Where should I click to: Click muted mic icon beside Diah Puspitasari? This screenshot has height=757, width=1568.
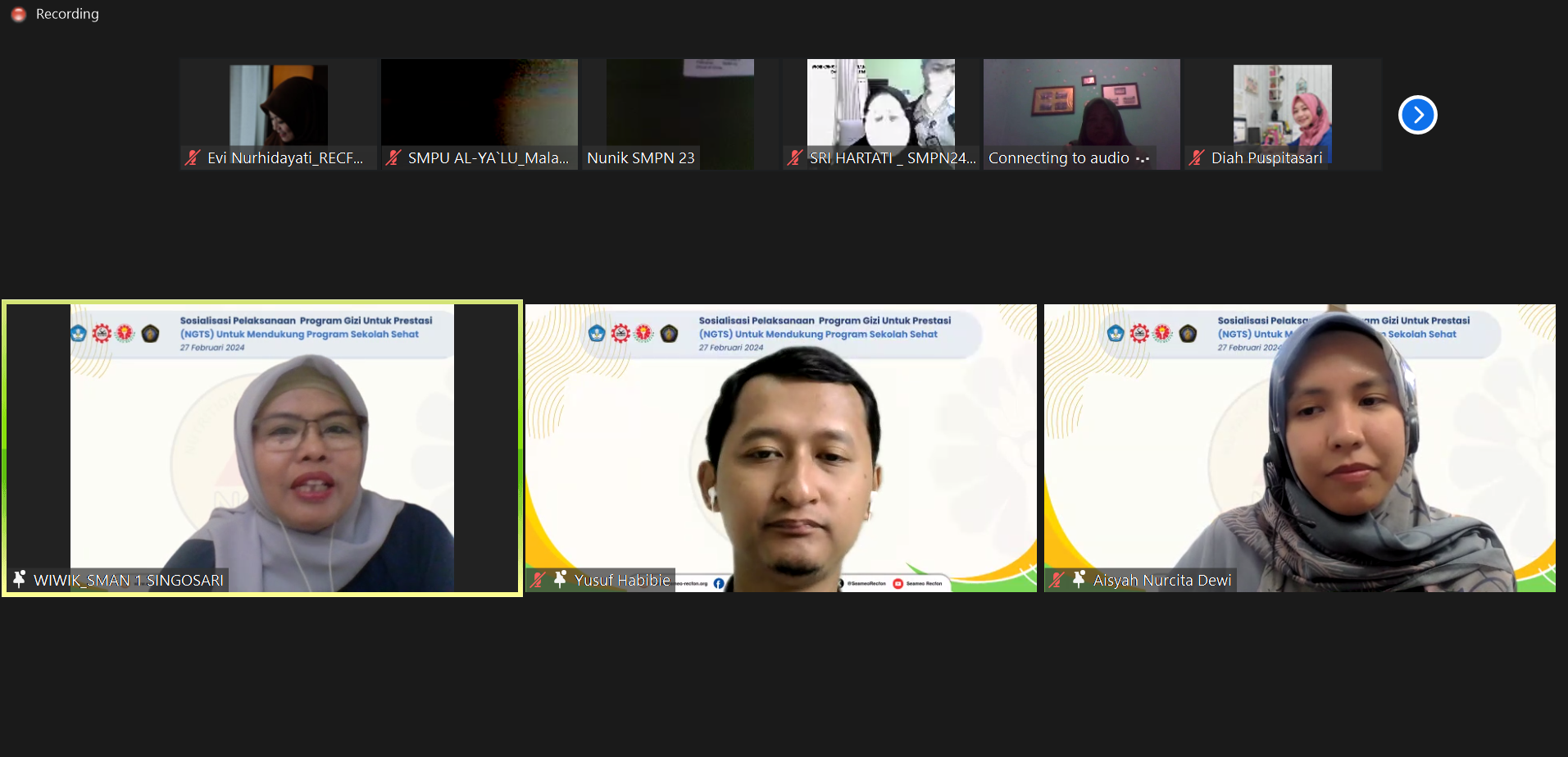tap(1197, 158)
